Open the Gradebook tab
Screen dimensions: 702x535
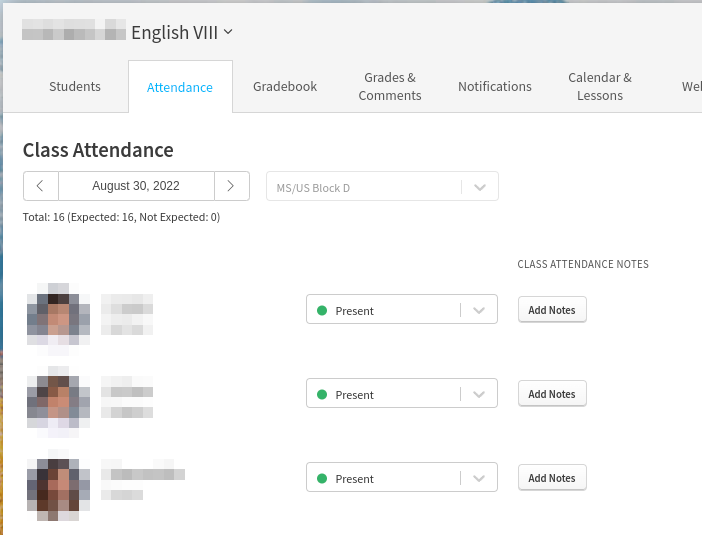pyautogui.click(x=285, y=87)
